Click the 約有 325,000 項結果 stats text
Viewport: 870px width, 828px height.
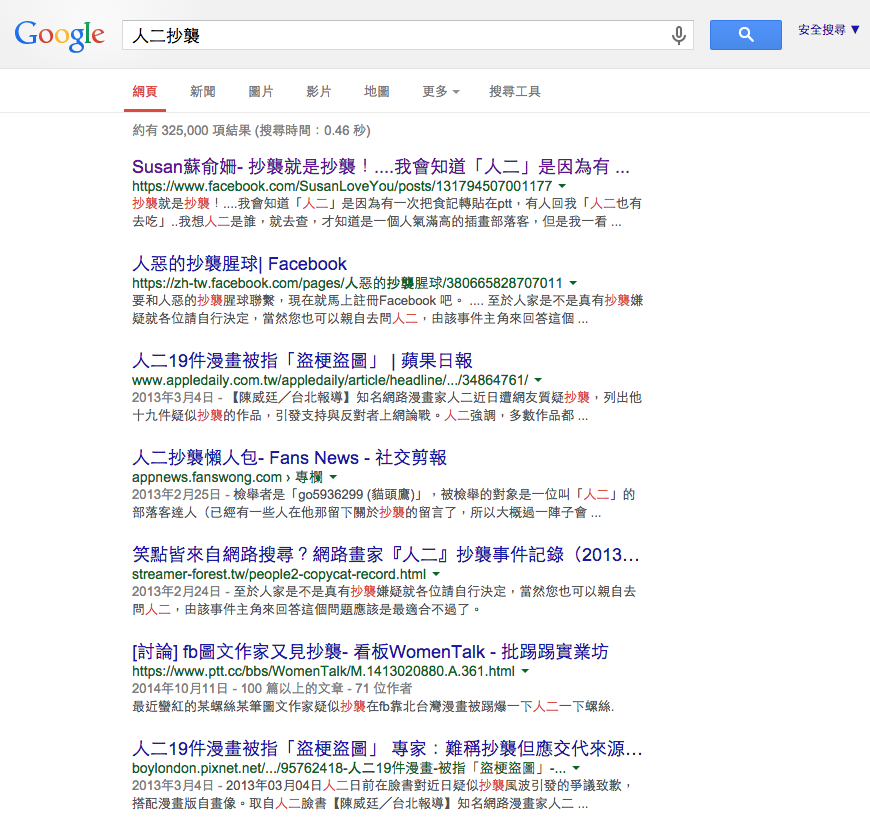click(251, 130)
